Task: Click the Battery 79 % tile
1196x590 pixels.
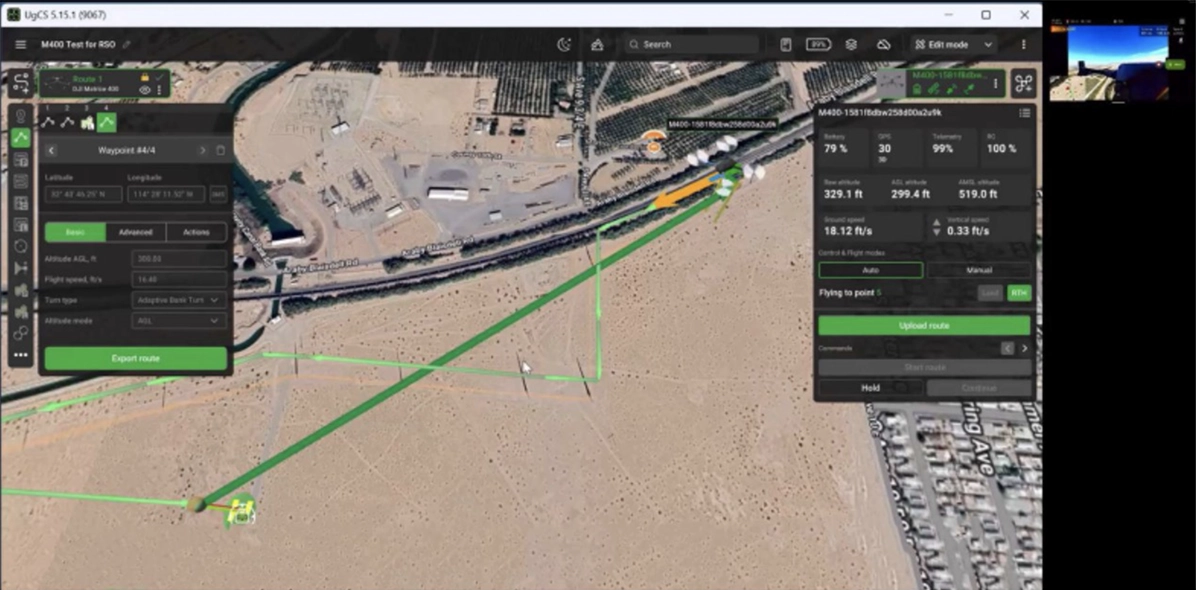Action: click(844, 149)
